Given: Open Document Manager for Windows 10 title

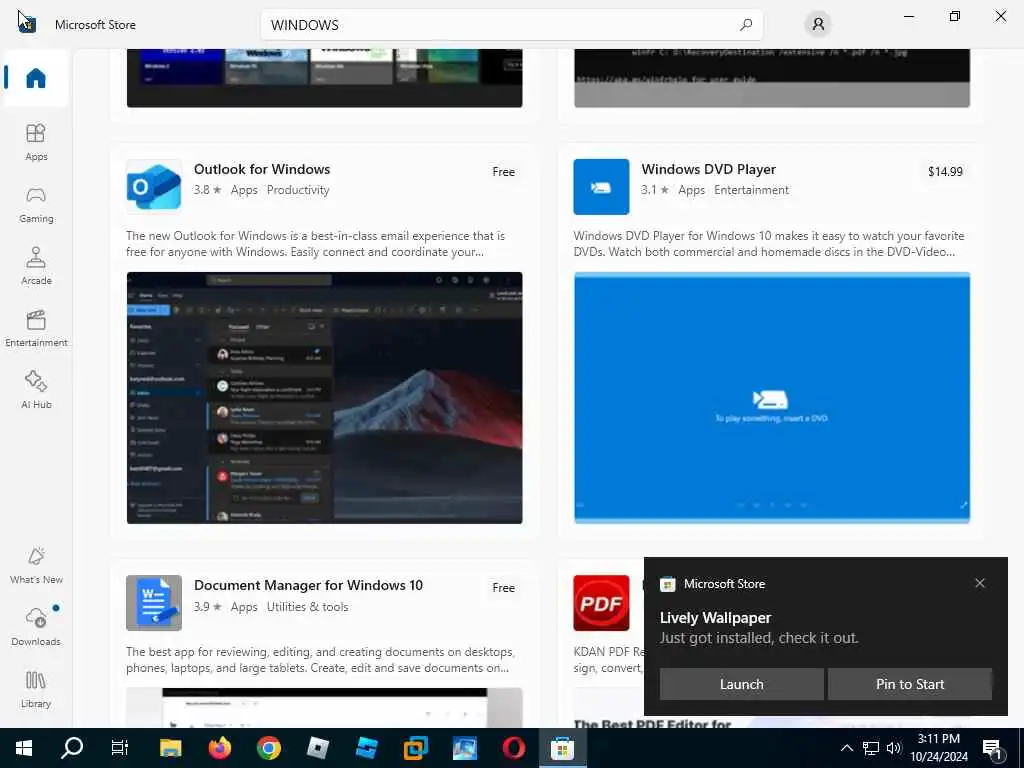Looking at the screenshot, I should pos(308,585).
